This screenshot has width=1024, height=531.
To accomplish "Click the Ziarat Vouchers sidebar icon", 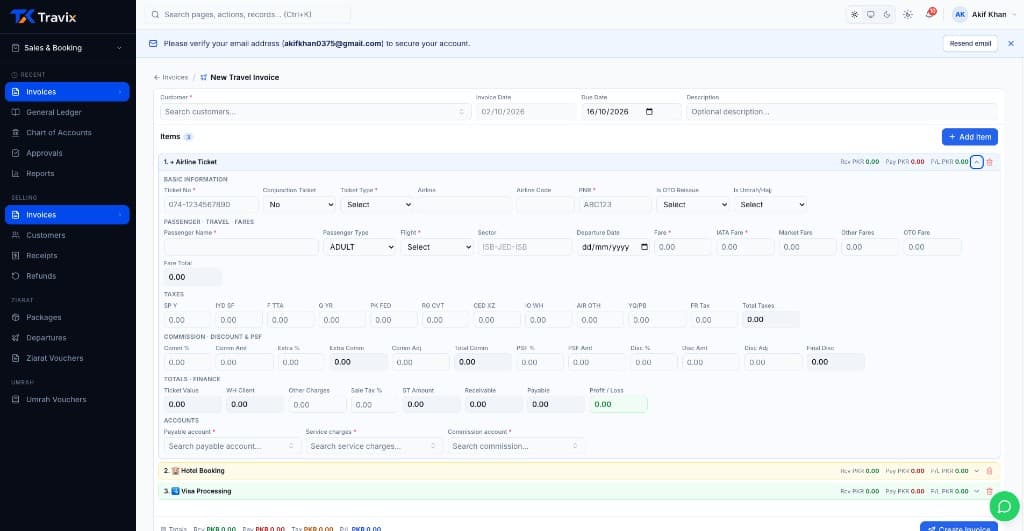I will [16, 358].
